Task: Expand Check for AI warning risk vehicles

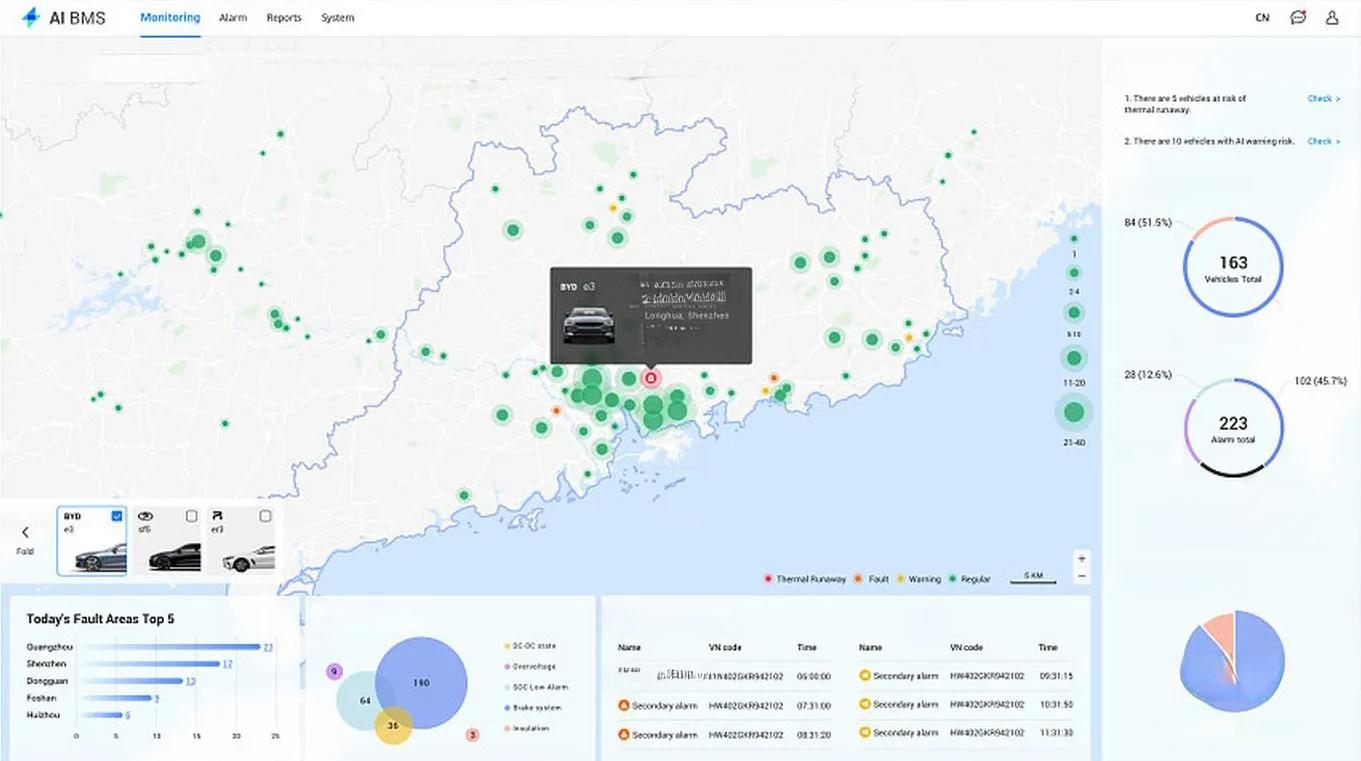Action: click(1323, 141)
